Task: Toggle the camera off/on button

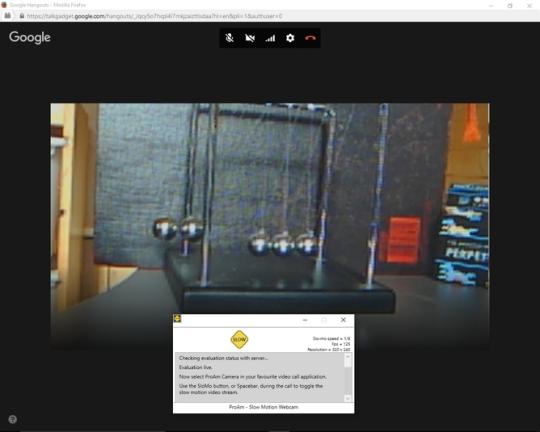Action: tap(250, 38)
